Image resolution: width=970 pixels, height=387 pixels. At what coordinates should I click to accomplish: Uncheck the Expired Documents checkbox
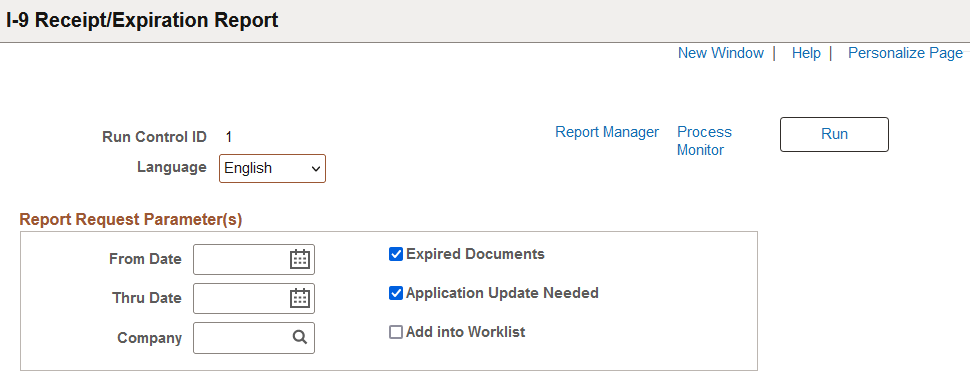396,254
